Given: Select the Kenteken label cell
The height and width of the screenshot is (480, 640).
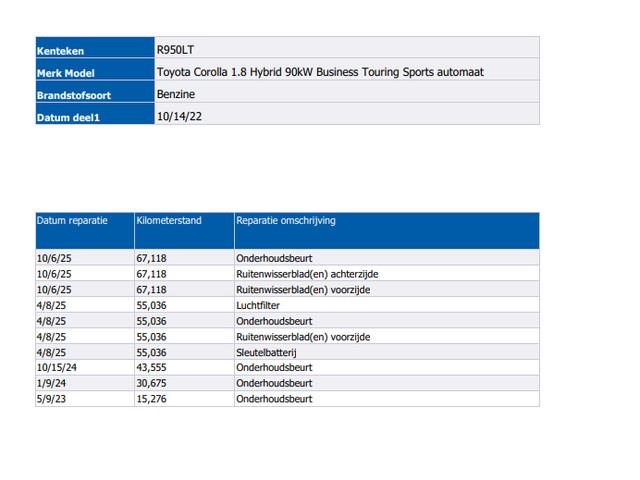Looking at the screenshot, I should click(x=95, y=47).
